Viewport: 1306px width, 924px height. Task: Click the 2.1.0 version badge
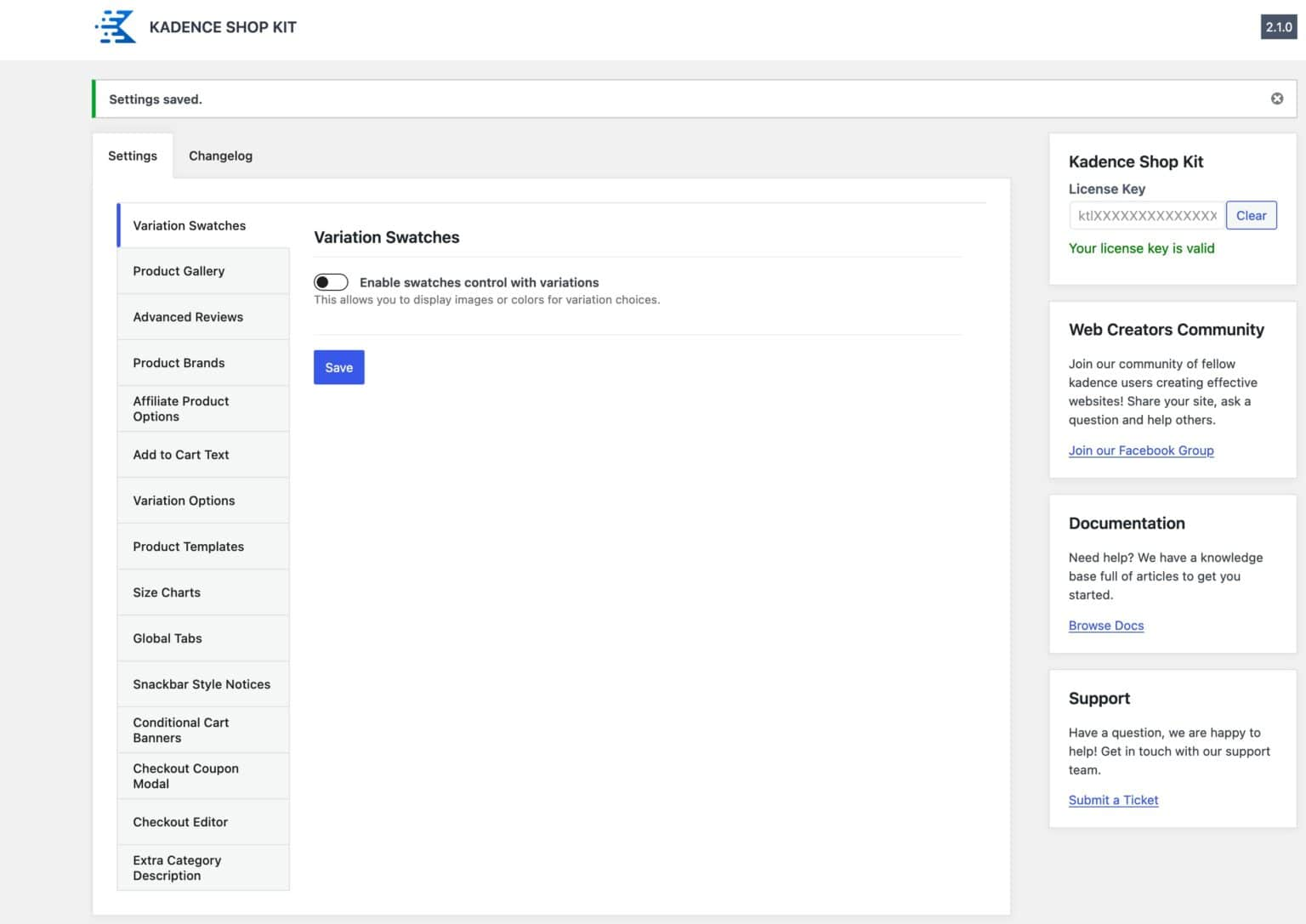[1278, 27]
